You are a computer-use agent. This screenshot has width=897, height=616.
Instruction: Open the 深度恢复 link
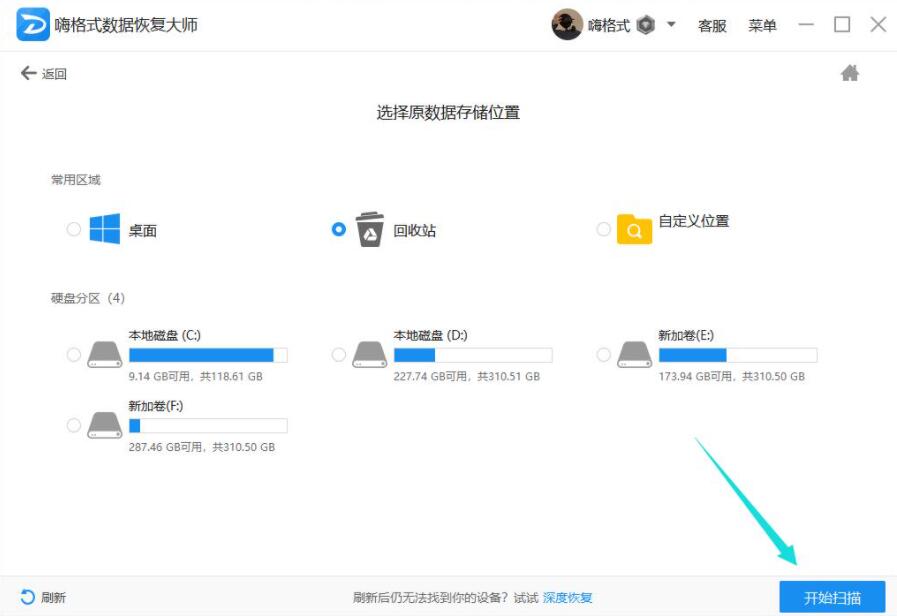567,598
